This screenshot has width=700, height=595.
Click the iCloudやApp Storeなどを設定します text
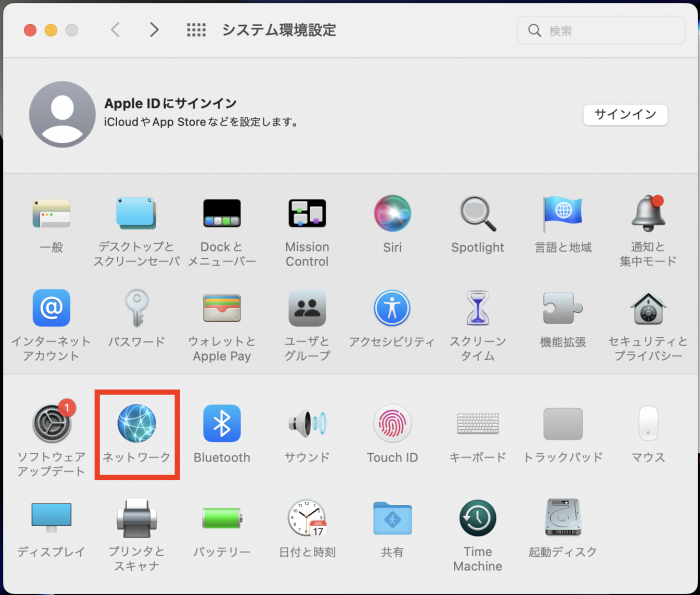click(202, 122)
